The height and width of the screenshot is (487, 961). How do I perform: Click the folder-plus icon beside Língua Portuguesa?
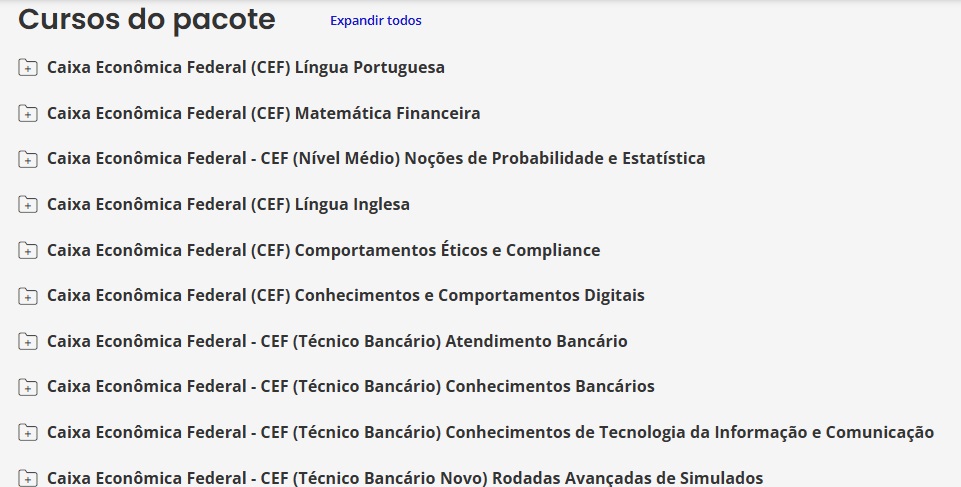[x=28, y=67]
